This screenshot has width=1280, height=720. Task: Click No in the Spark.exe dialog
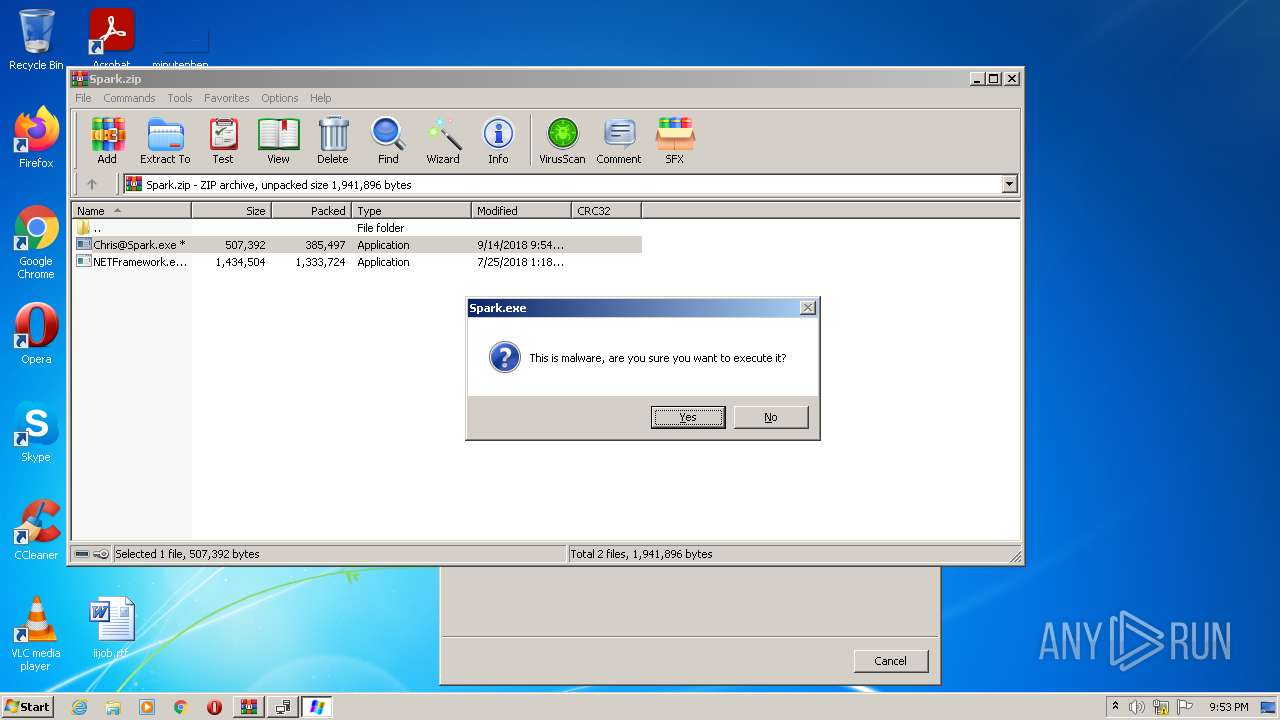click(x=771, y=417)
